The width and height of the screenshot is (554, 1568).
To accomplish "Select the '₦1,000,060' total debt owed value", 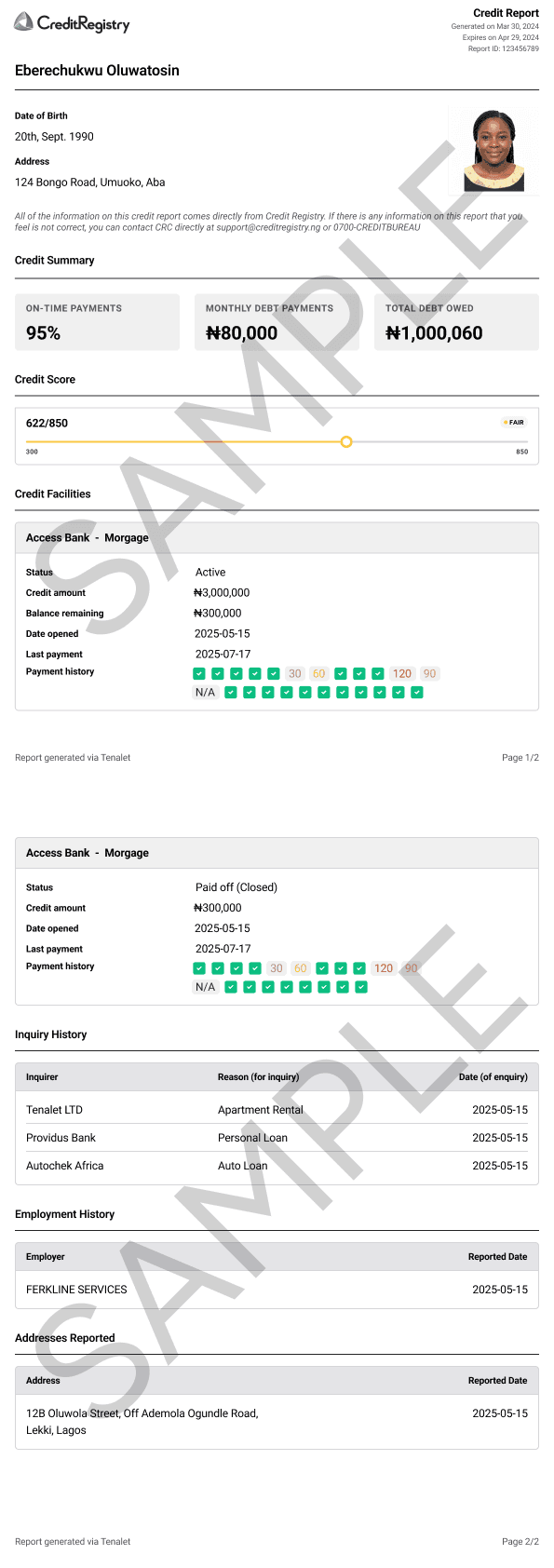I will [x=434, y=333].
